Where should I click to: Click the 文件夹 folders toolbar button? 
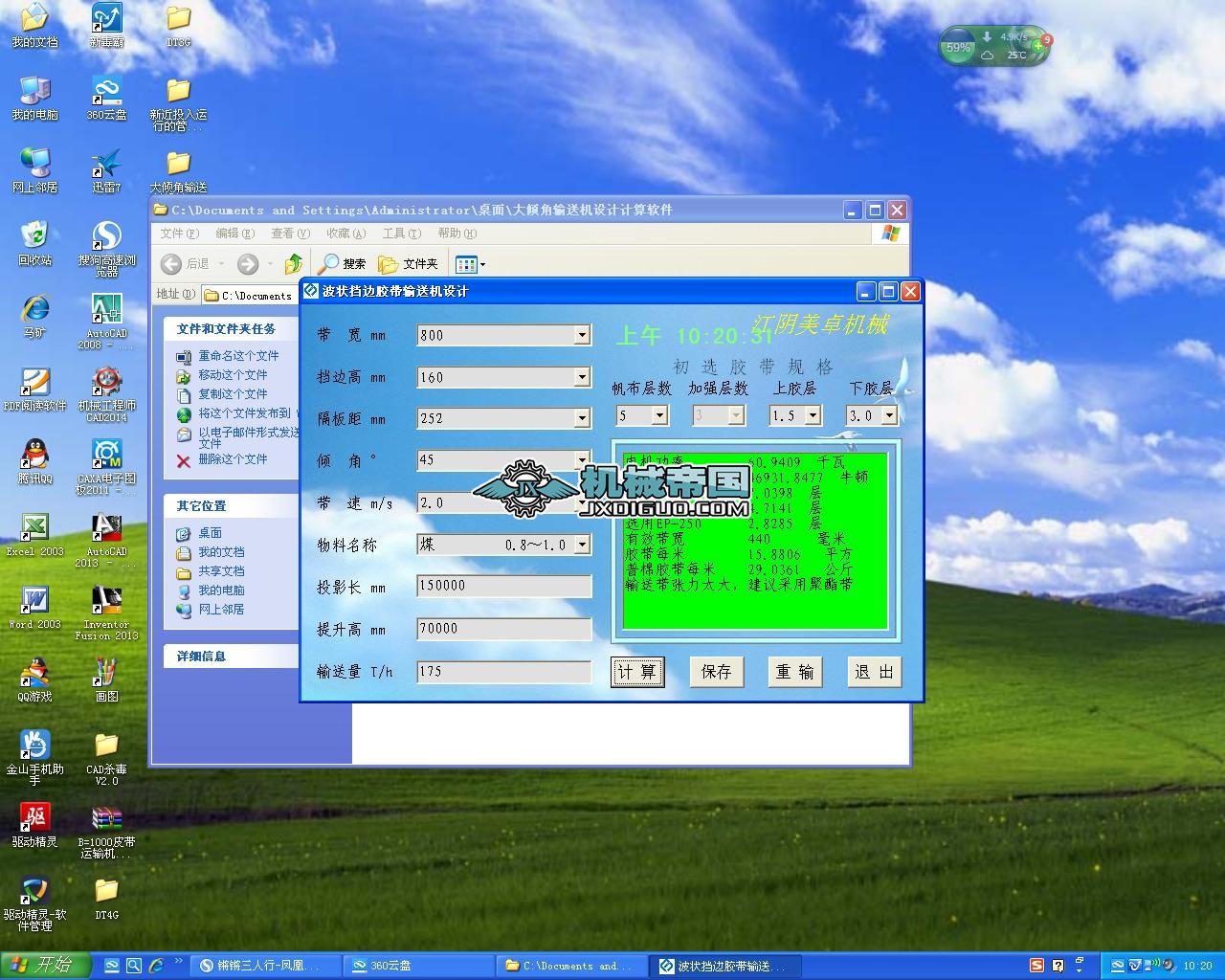coord(408,264)
